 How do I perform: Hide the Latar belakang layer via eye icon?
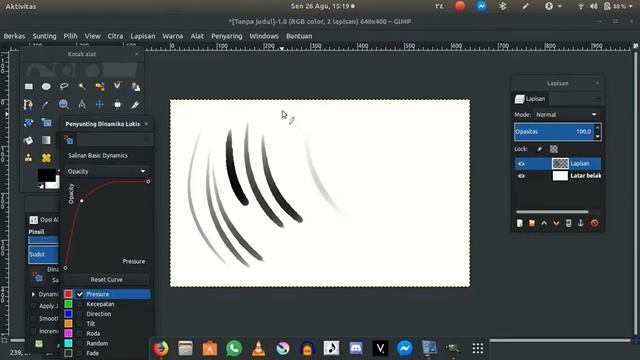[x=521, y=176]
